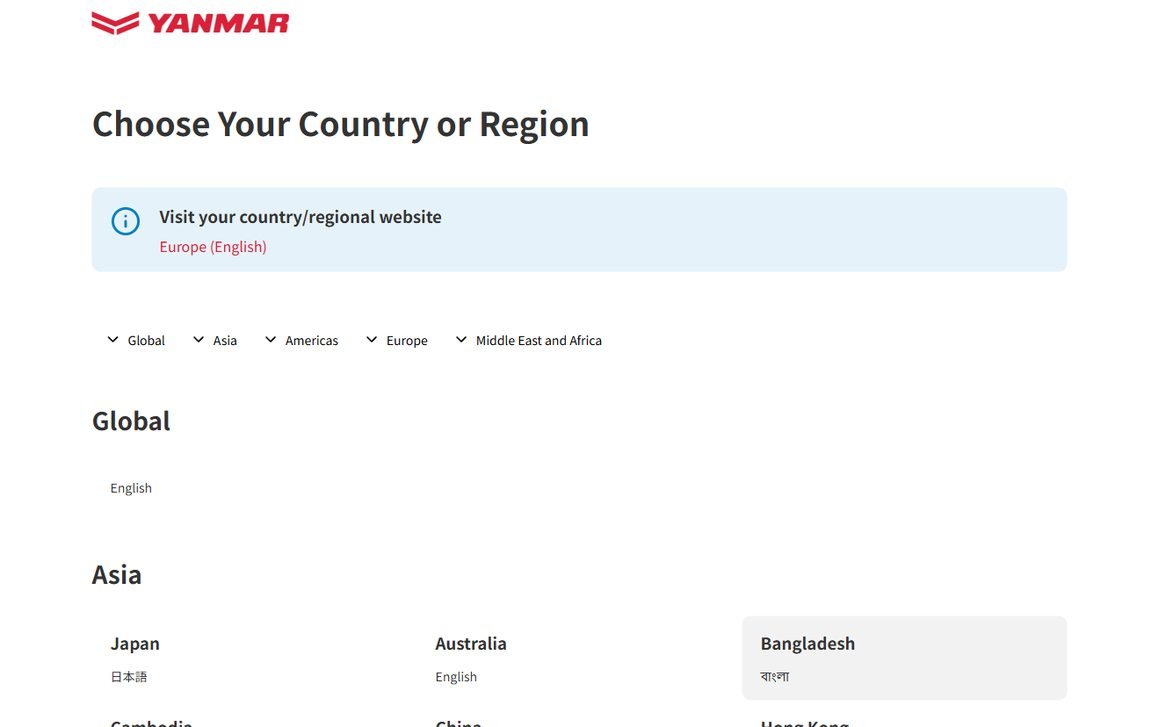Screen dimensions: 1166x727
Task: Click the Asia section heading
Action: pyautogui.click(x=117, y=575)
